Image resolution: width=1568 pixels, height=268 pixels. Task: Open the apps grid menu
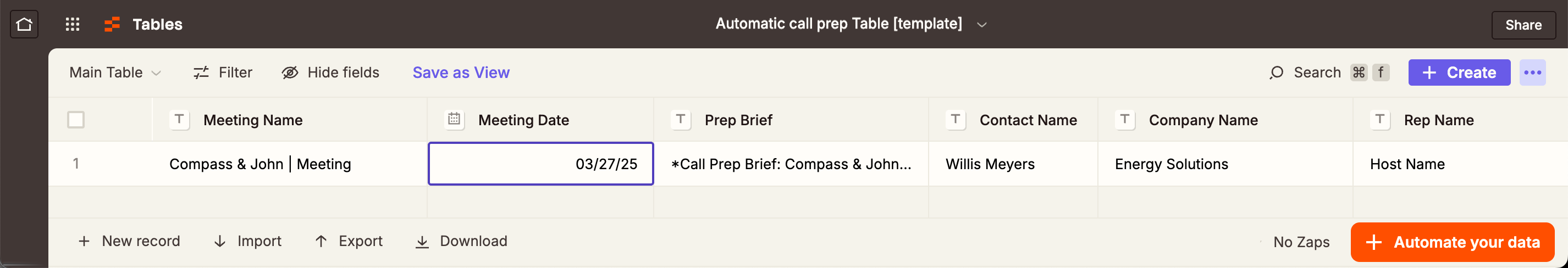(x=73, y=24)
